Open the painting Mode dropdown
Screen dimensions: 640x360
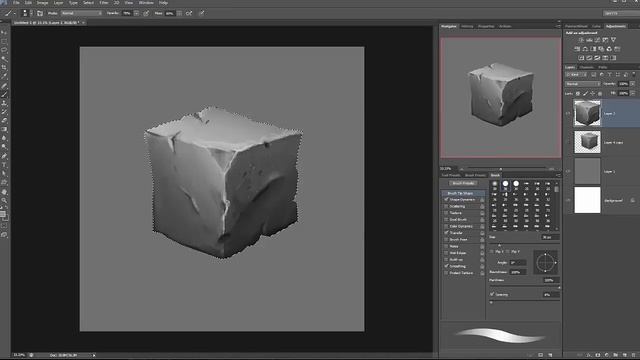point(82,13)
